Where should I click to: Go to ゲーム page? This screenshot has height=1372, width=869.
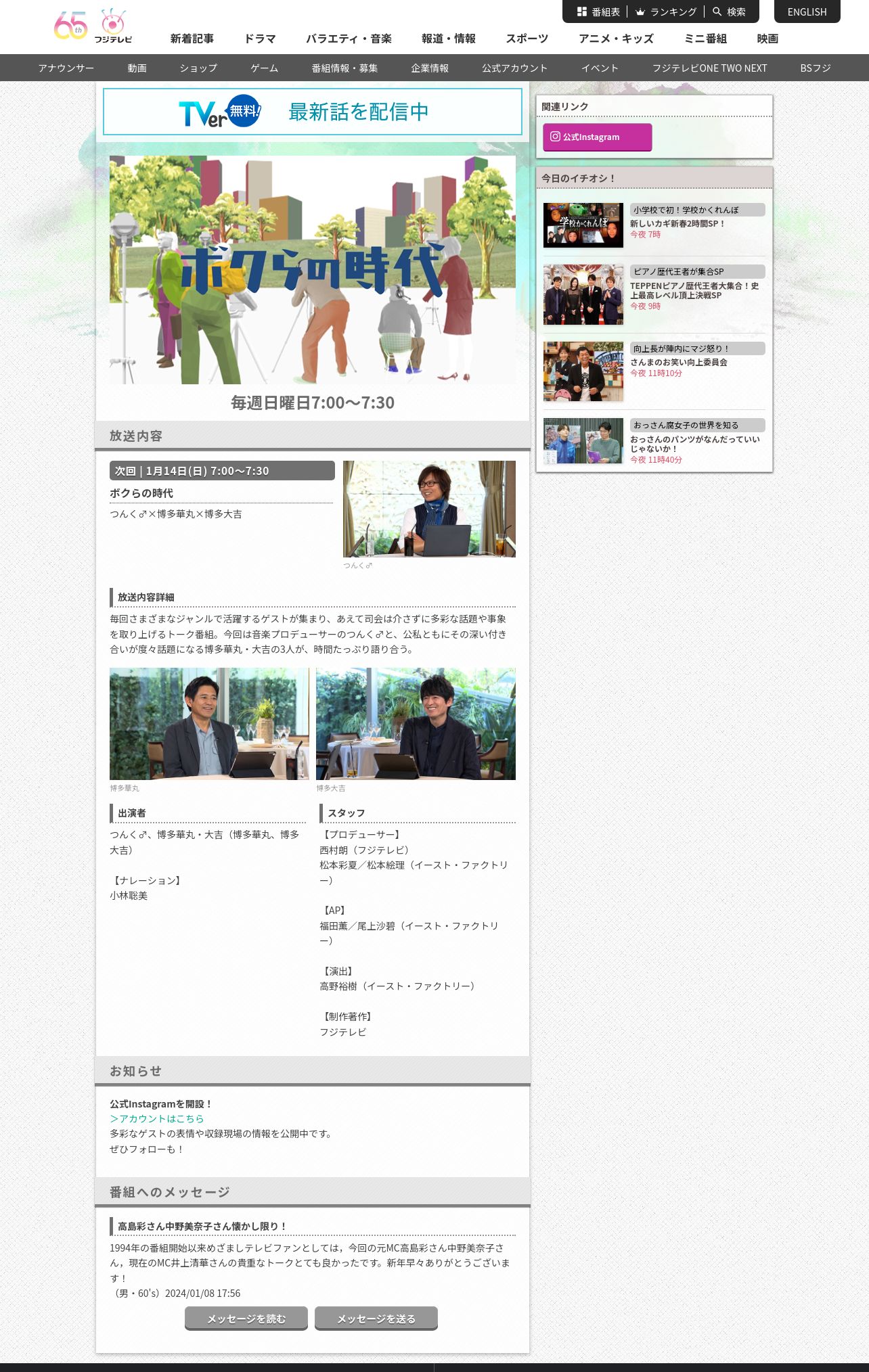[x=265, y=68]
